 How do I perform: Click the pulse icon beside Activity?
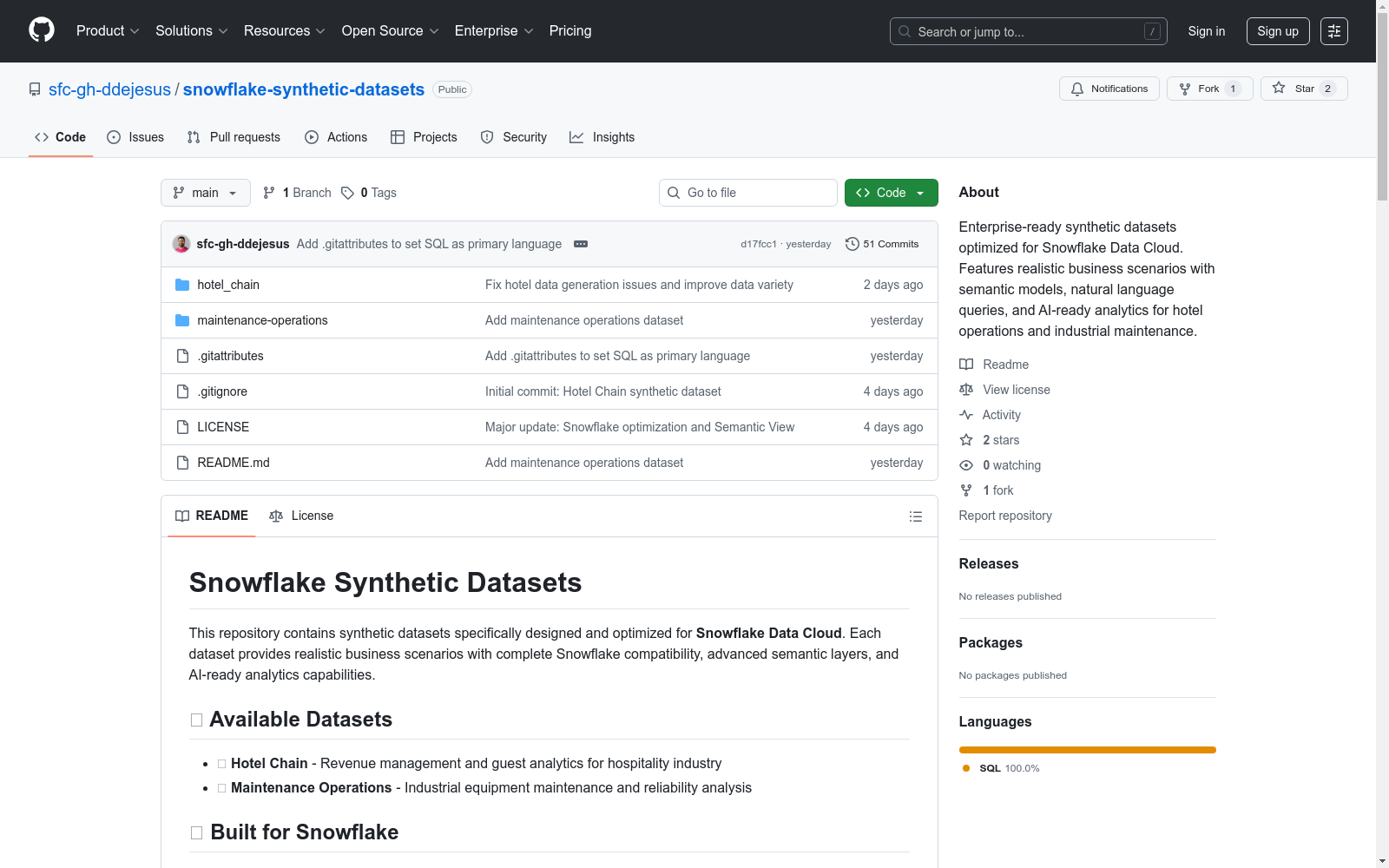click(x=966, y=415)
